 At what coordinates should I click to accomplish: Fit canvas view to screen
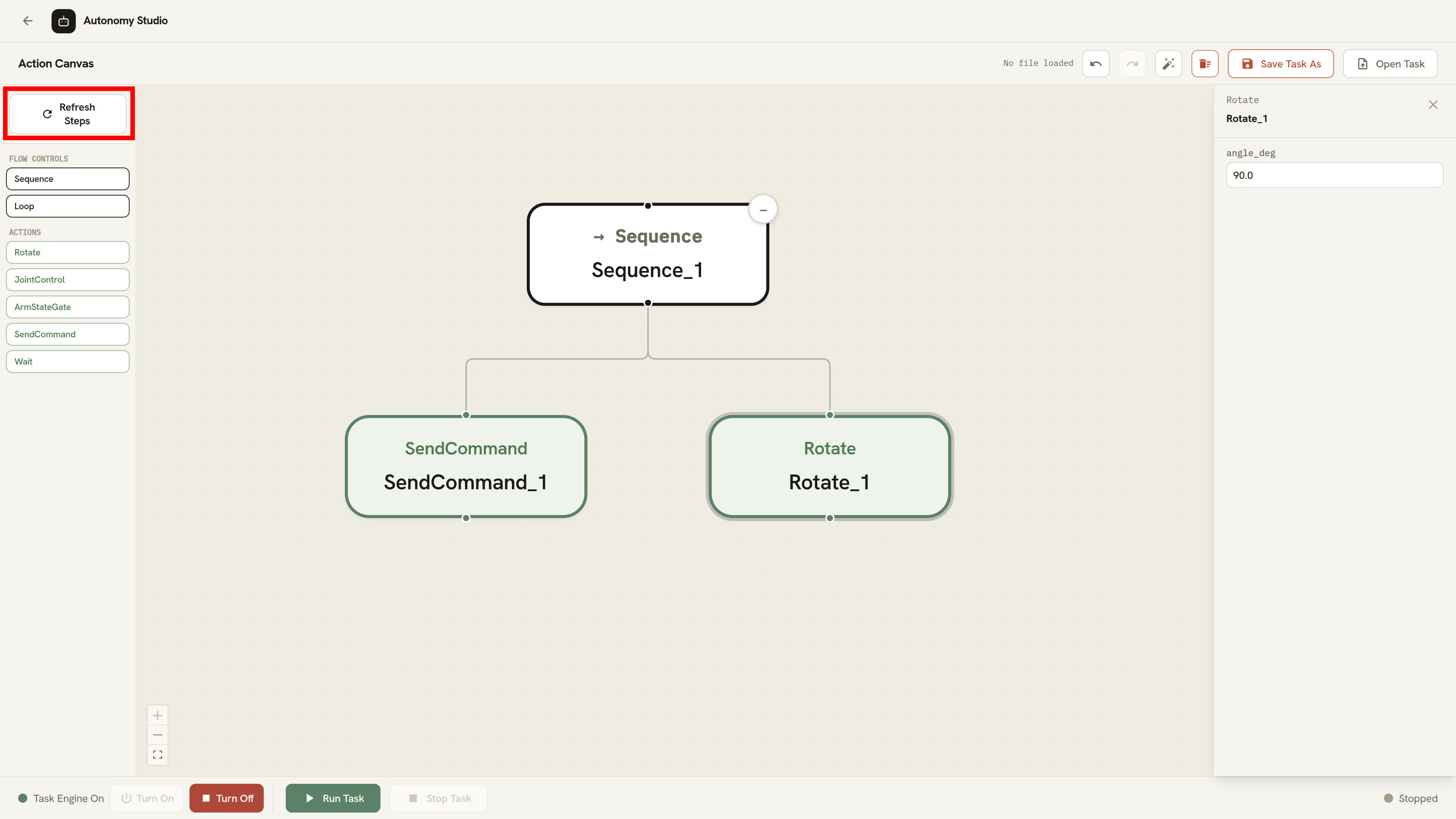click(x=157, y=755)
